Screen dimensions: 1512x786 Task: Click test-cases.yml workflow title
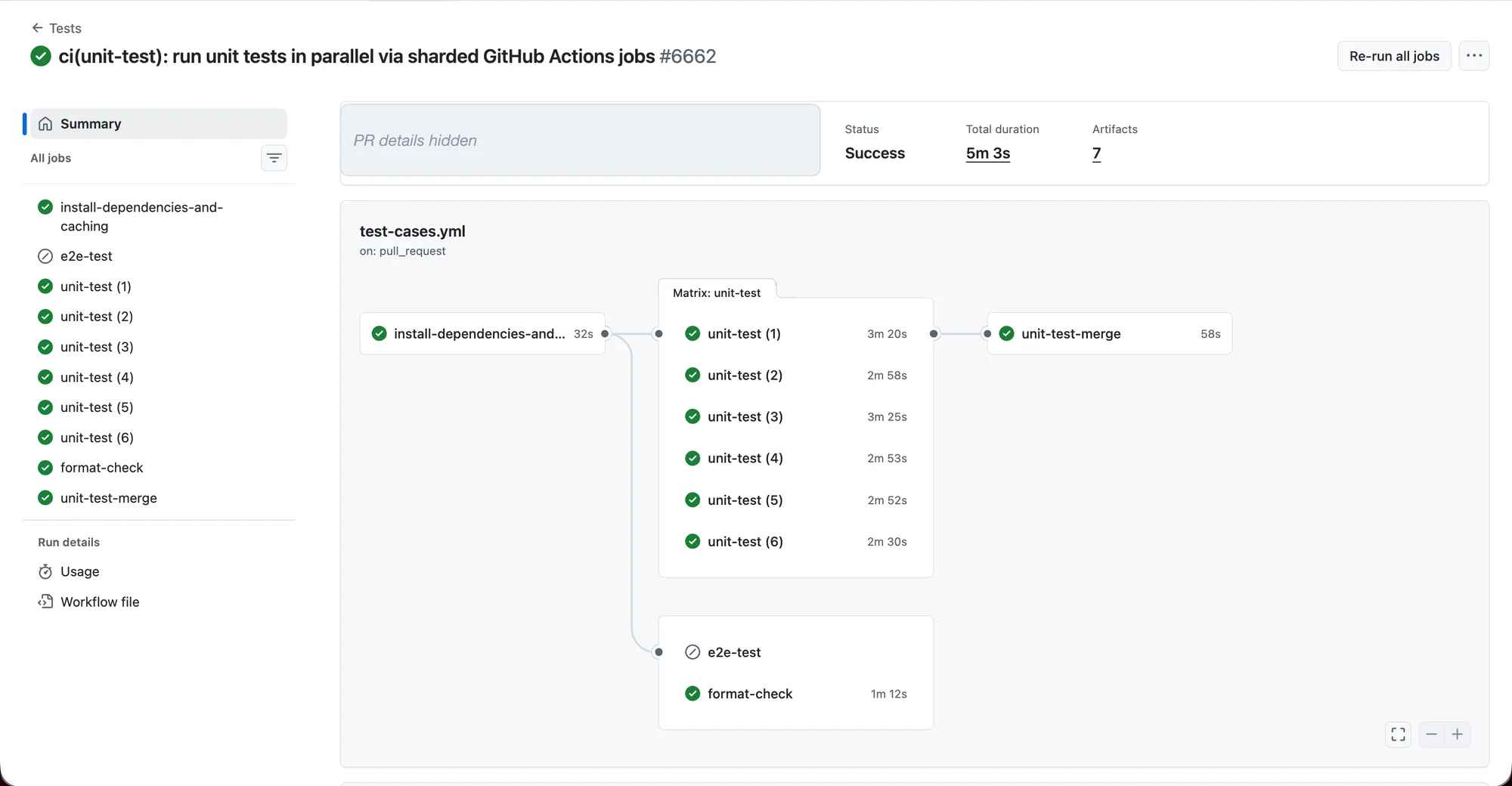point(413,231)
